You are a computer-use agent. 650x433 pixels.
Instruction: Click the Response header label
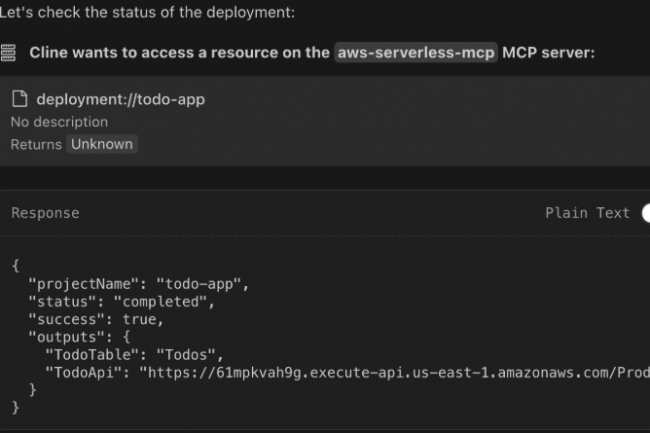pyautogui.click(x=45, y=213)
